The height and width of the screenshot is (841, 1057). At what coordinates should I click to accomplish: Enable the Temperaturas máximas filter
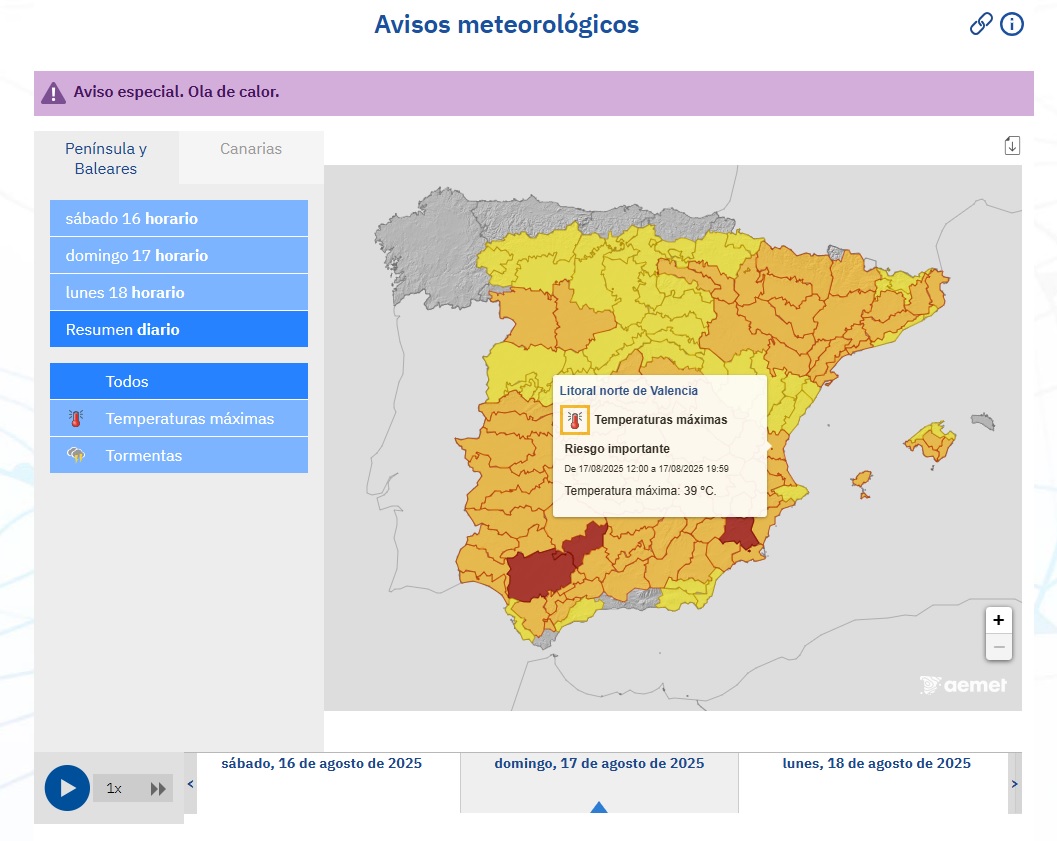(178, 418)
